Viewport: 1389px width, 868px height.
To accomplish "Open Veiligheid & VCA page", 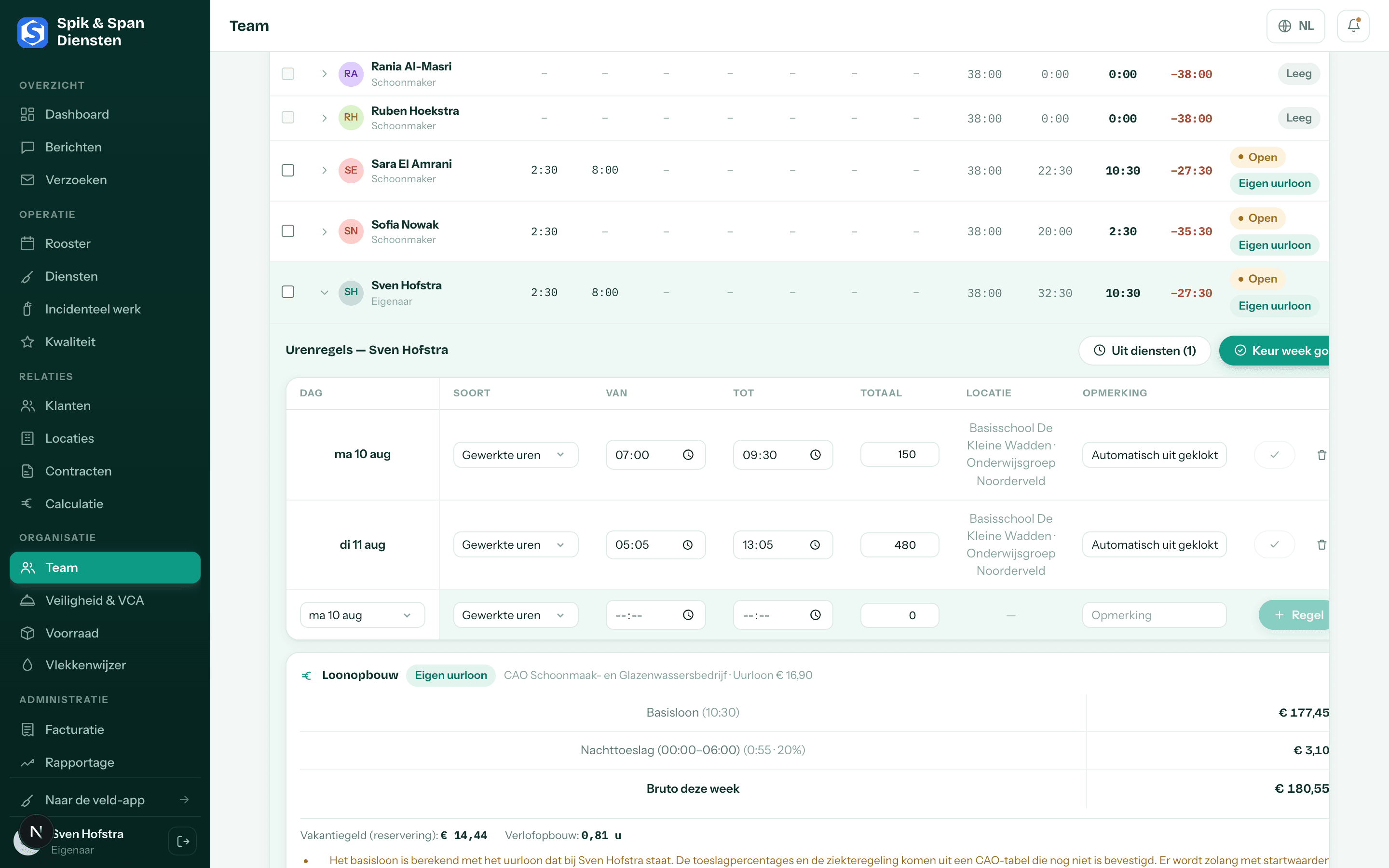I will point(105,600).
